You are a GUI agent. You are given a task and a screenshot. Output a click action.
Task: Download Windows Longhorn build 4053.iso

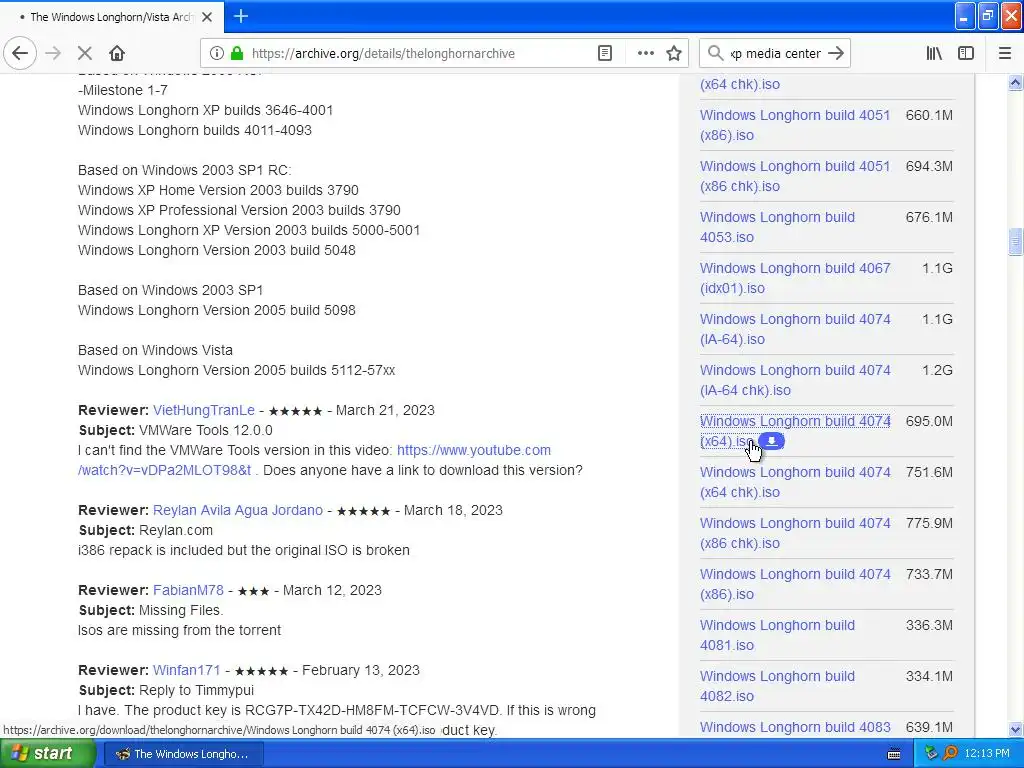click(x=777, y=227)
